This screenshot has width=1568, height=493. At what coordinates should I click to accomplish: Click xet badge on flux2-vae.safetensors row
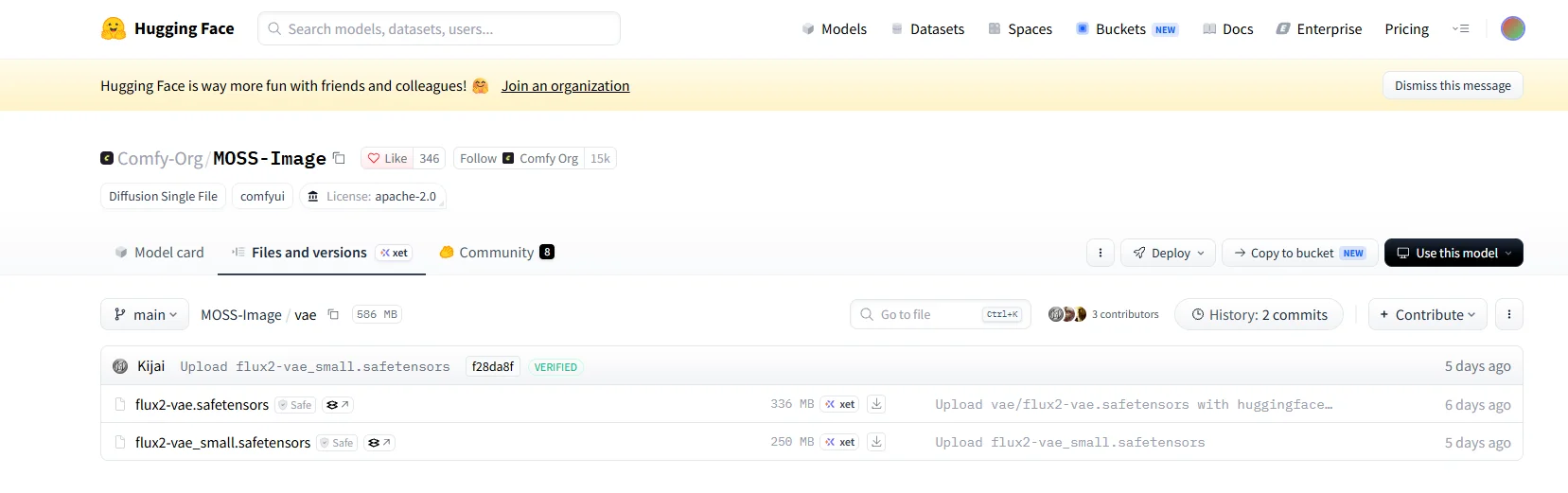click(839, 404)
